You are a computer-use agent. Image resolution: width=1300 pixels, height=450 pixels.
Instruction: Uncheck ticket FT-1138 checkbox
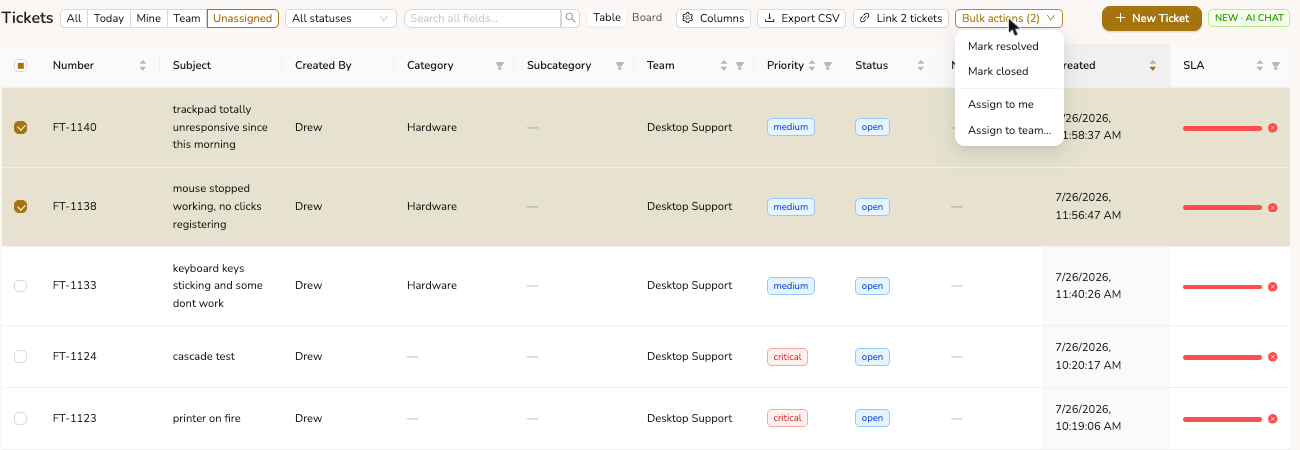(21, 207)
